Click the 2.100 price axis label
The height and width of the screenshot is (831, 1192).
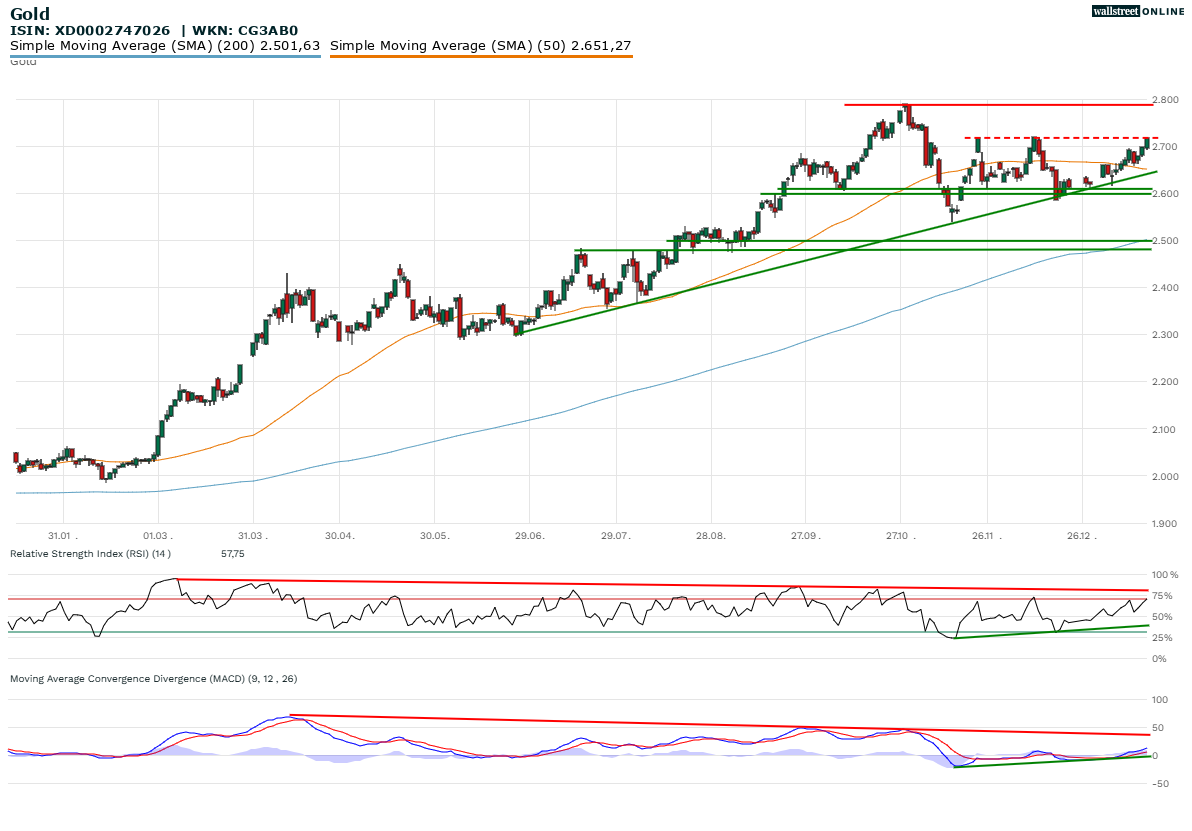(x=1165, y=430)
